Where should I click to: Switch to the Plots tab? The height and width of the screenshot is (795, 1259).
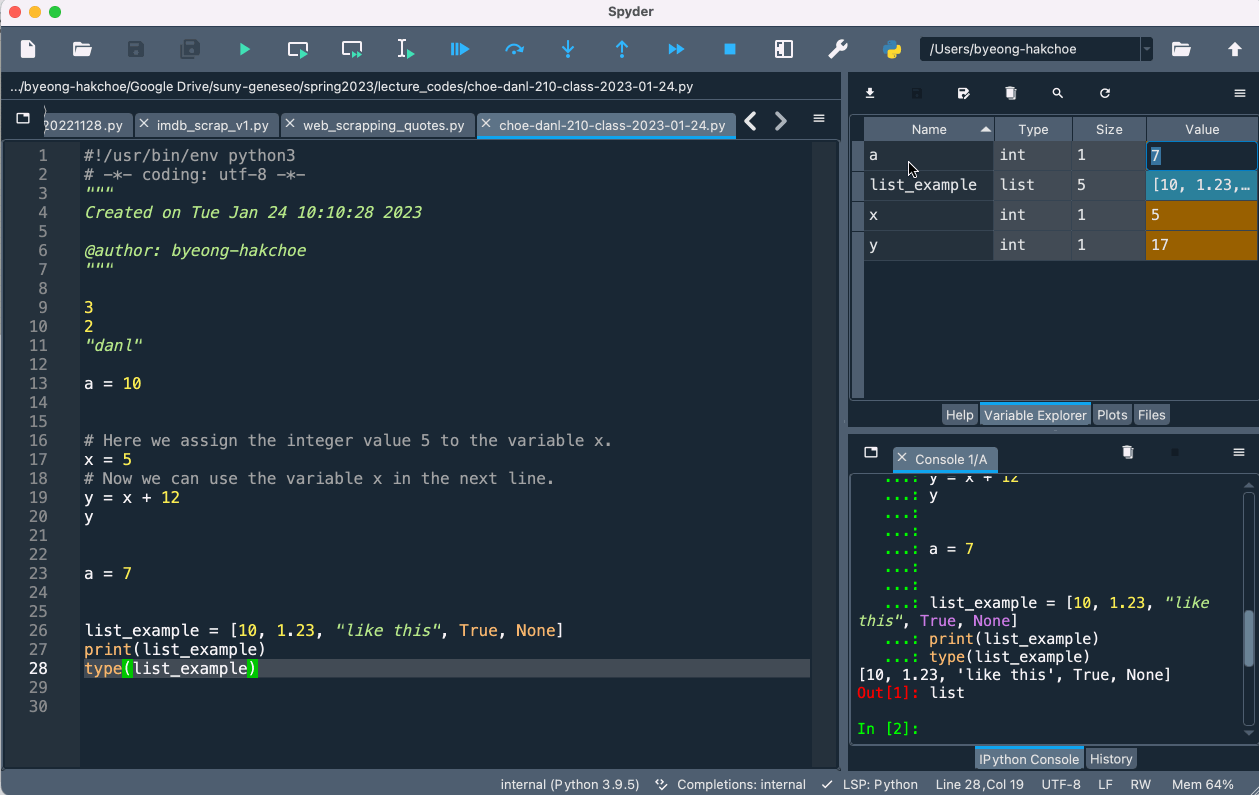click(x=1111, y=415)
